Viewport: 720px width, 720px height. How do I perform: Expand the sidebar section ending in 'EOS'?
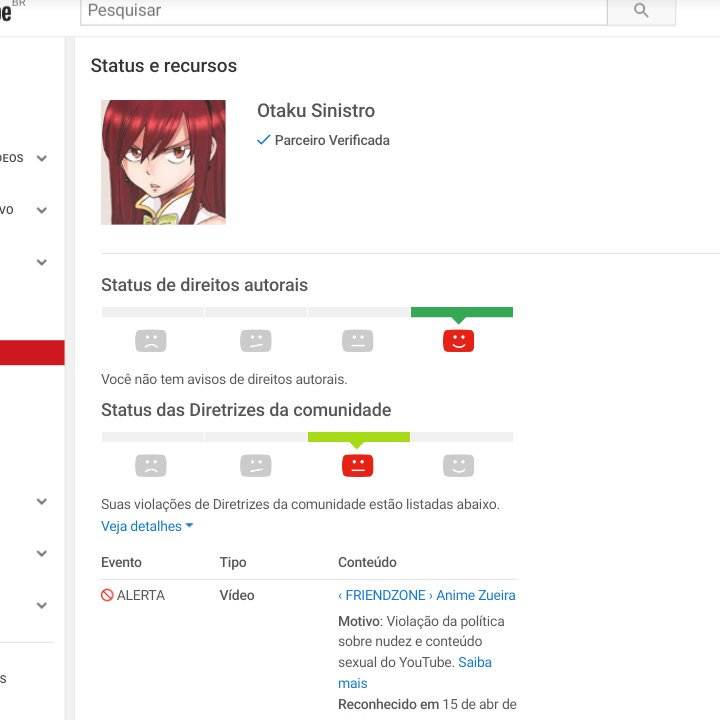[x=42, y=158]
